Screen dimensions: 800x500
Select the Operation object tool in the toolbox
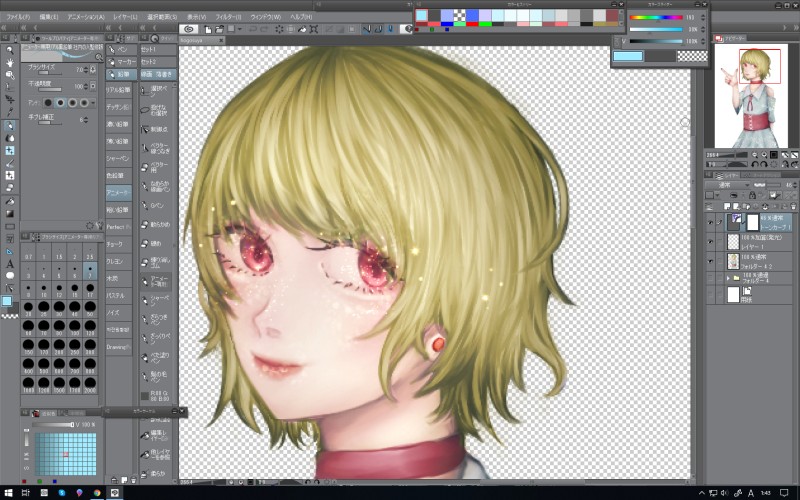pos(9,74)
